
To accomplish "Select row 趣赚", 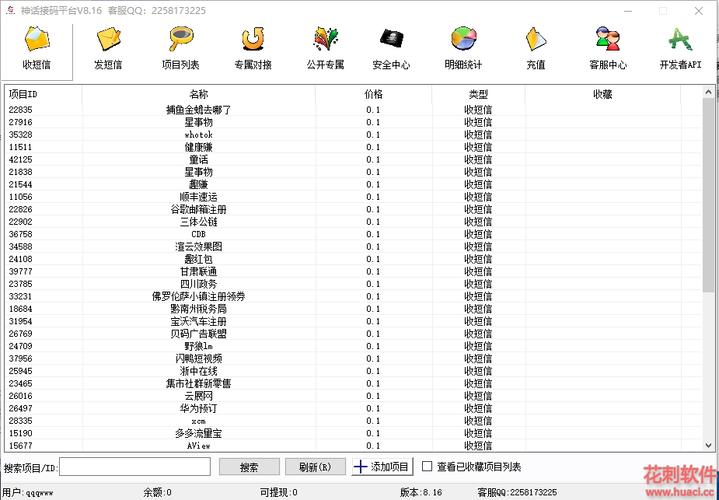I will [353, 184].
